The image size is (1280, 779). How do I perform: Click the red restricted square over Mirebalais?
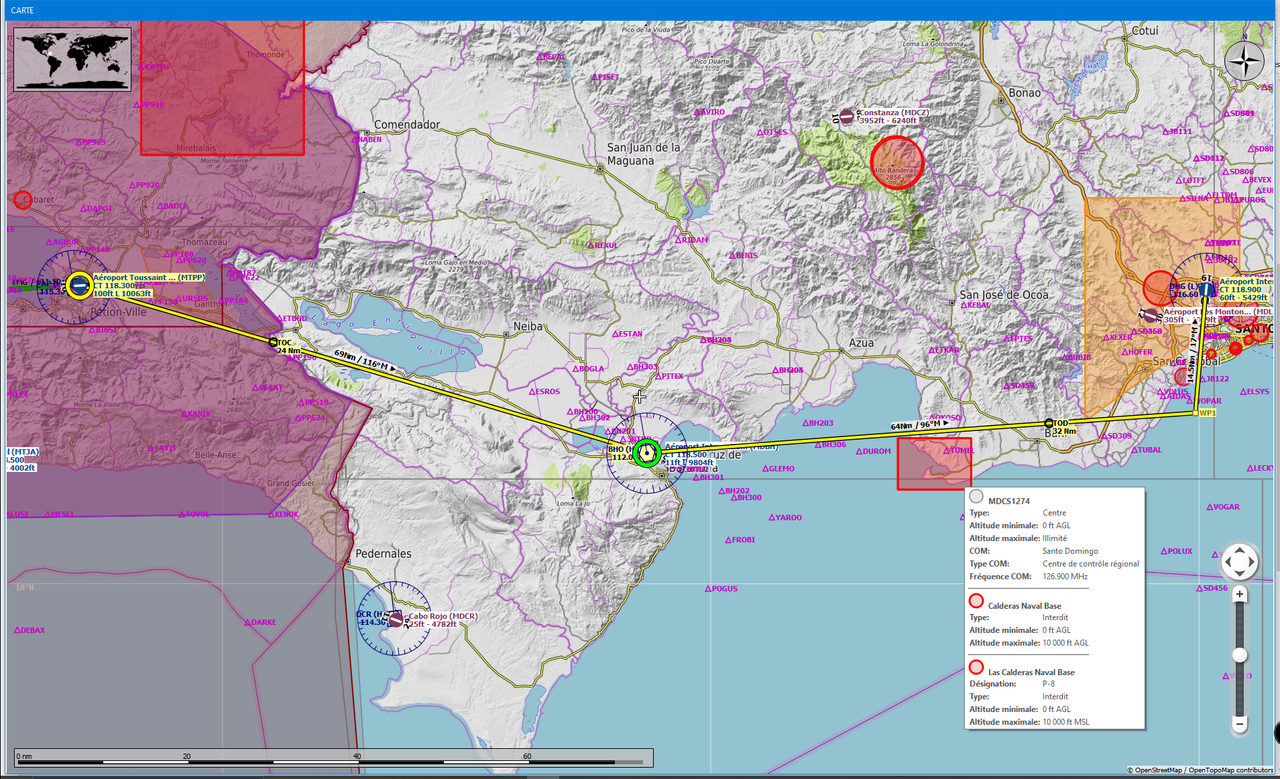(222, 88)
